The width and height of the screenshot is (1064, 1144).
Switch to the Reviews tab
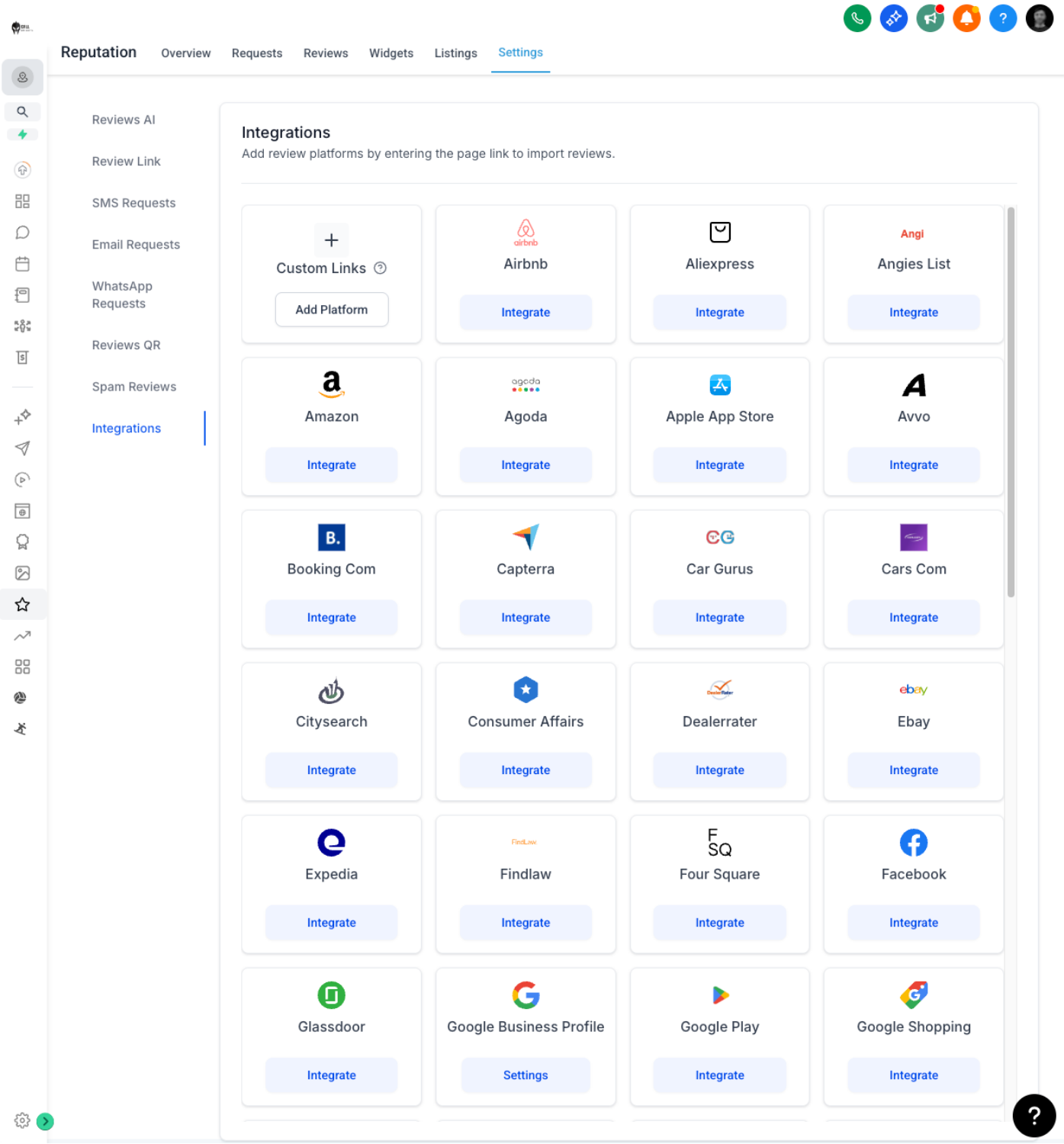[x=326, y=53]
